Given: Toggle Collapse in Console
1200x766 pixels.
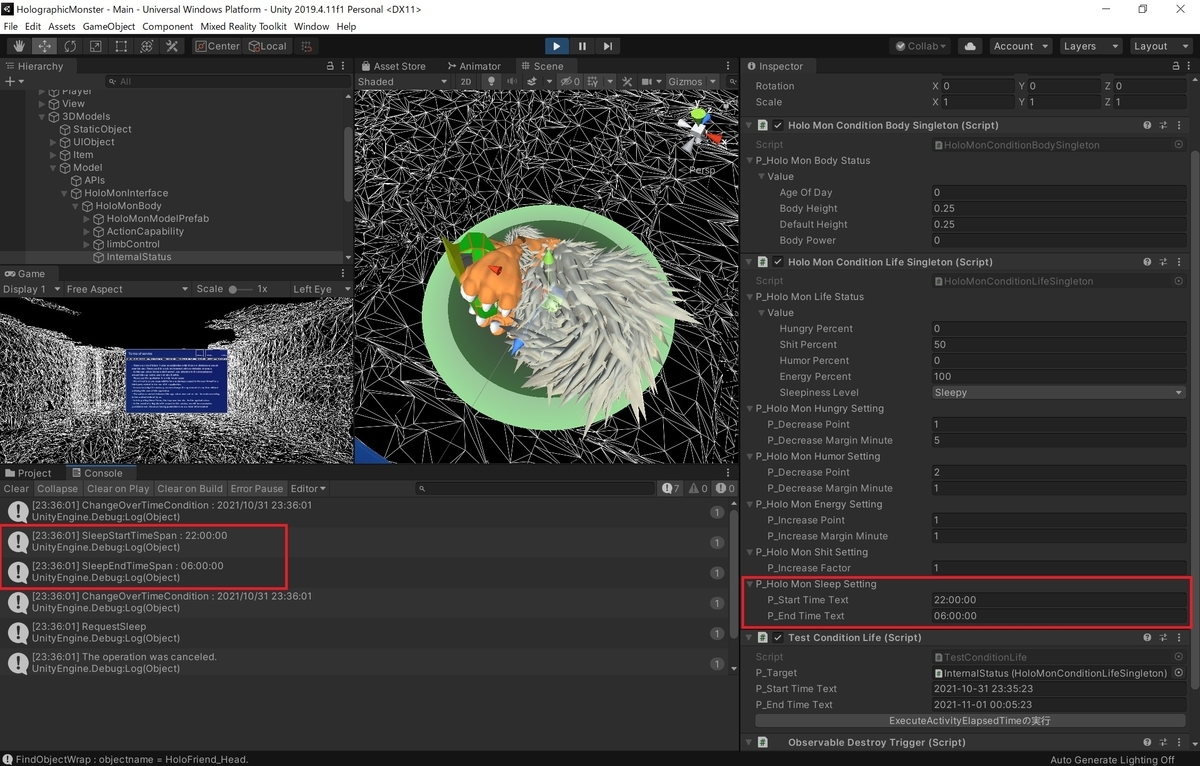Looking at the screenshot, I should (x=57, y=489).
